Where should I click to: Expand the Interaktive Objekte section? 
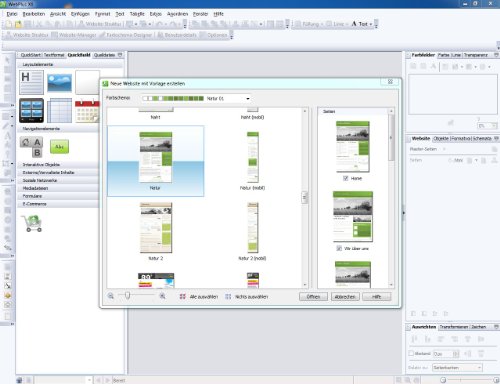point(58,165)
